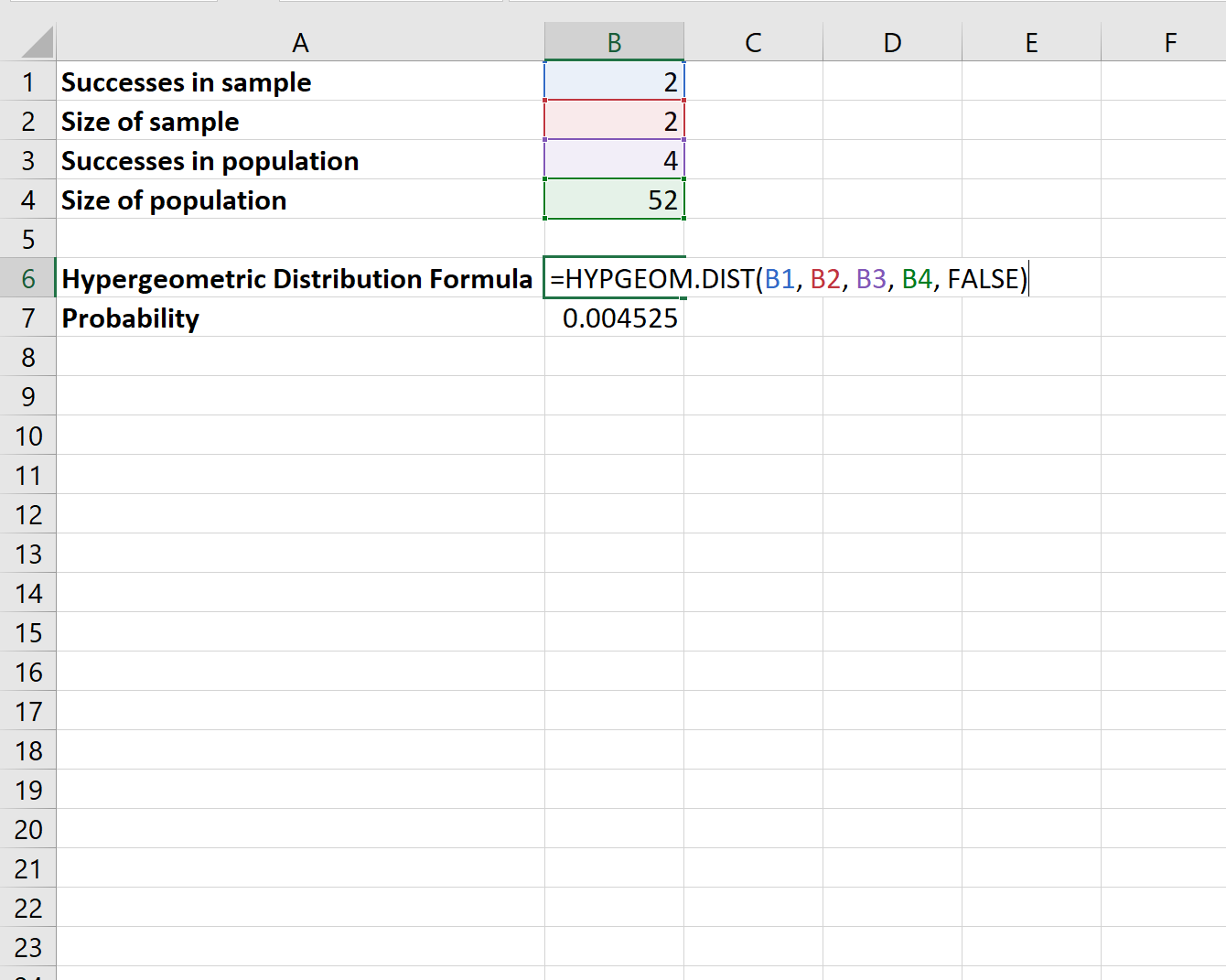Click the Hypergeometric Distribution Formula label
Screen dimensions: 1226x980
297,278
